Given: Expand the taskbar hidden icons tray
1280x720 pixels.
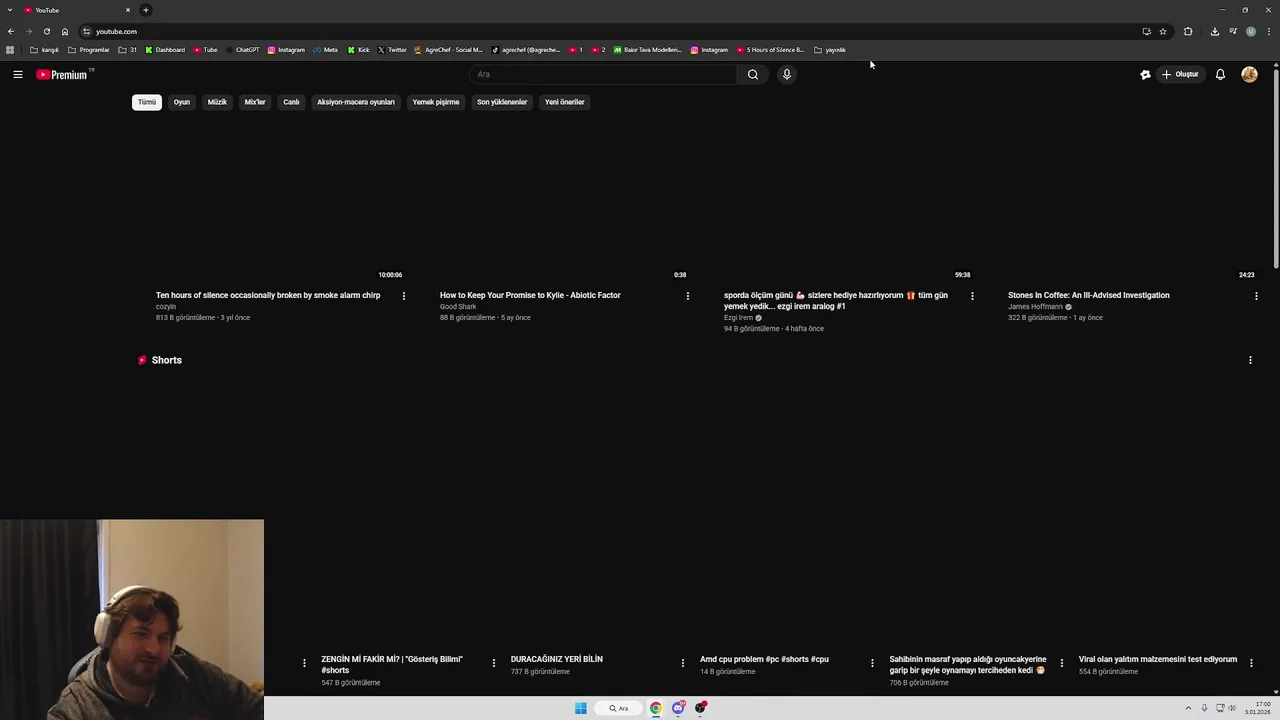Looking at the screenshot, I should click(x=1188, y=708).
